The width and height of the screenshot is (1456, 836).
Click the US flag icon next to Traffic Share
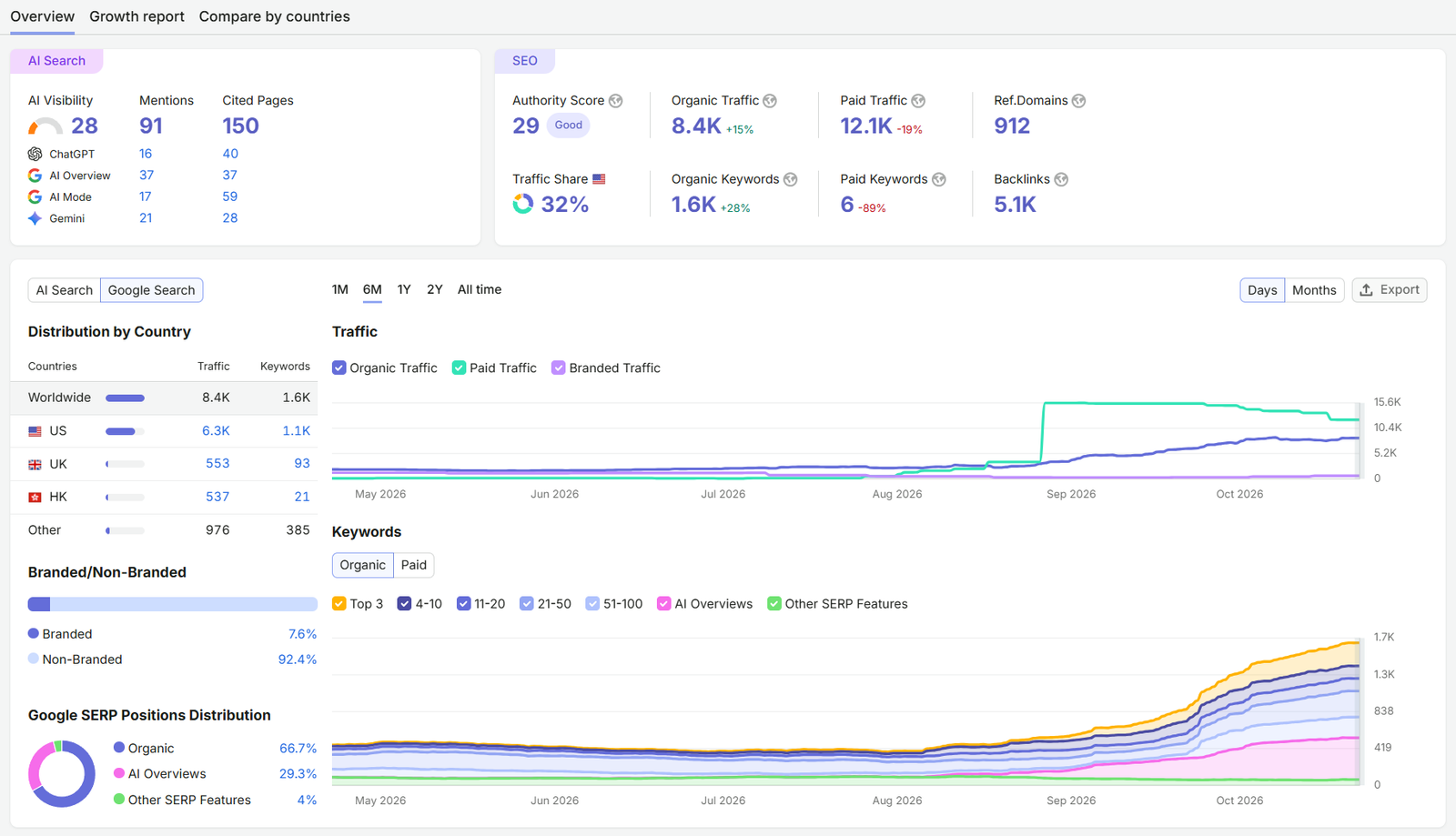tap(599, 179)
